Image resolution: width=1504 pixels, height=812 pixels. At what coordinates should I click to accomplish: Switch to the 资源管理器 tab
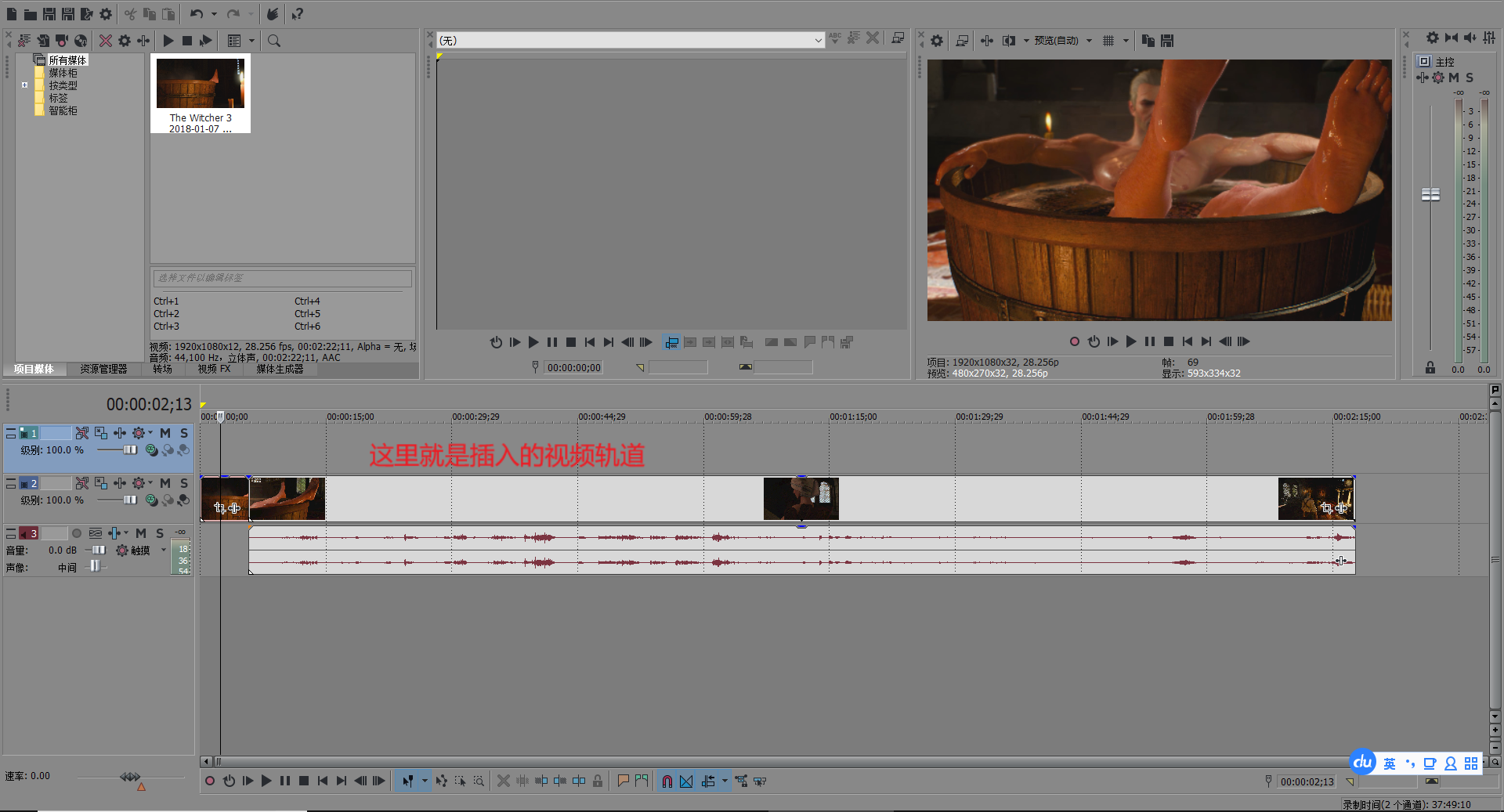[103, 369]
